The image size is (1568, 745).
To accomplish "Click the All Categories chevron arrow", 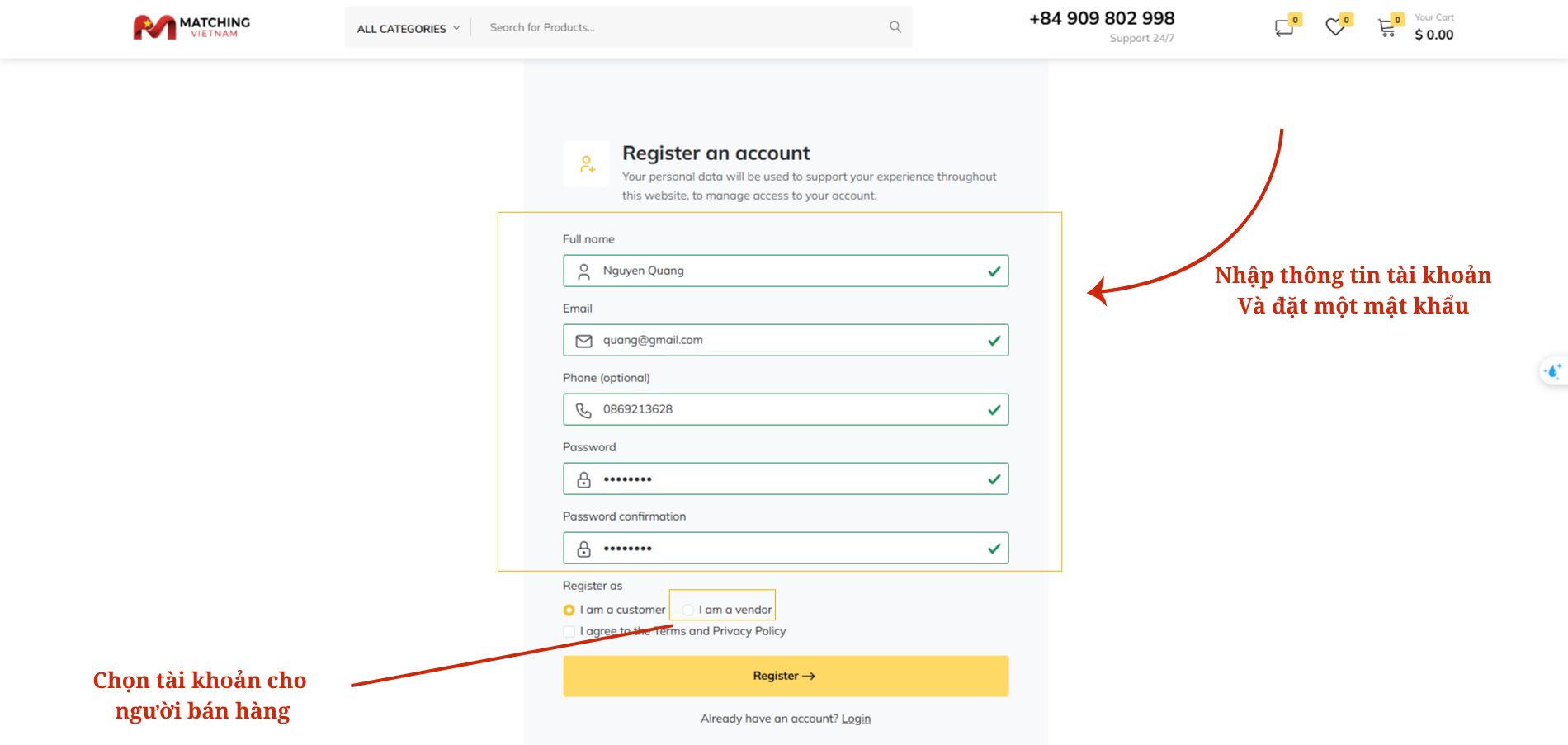I will tap(456, 28).
